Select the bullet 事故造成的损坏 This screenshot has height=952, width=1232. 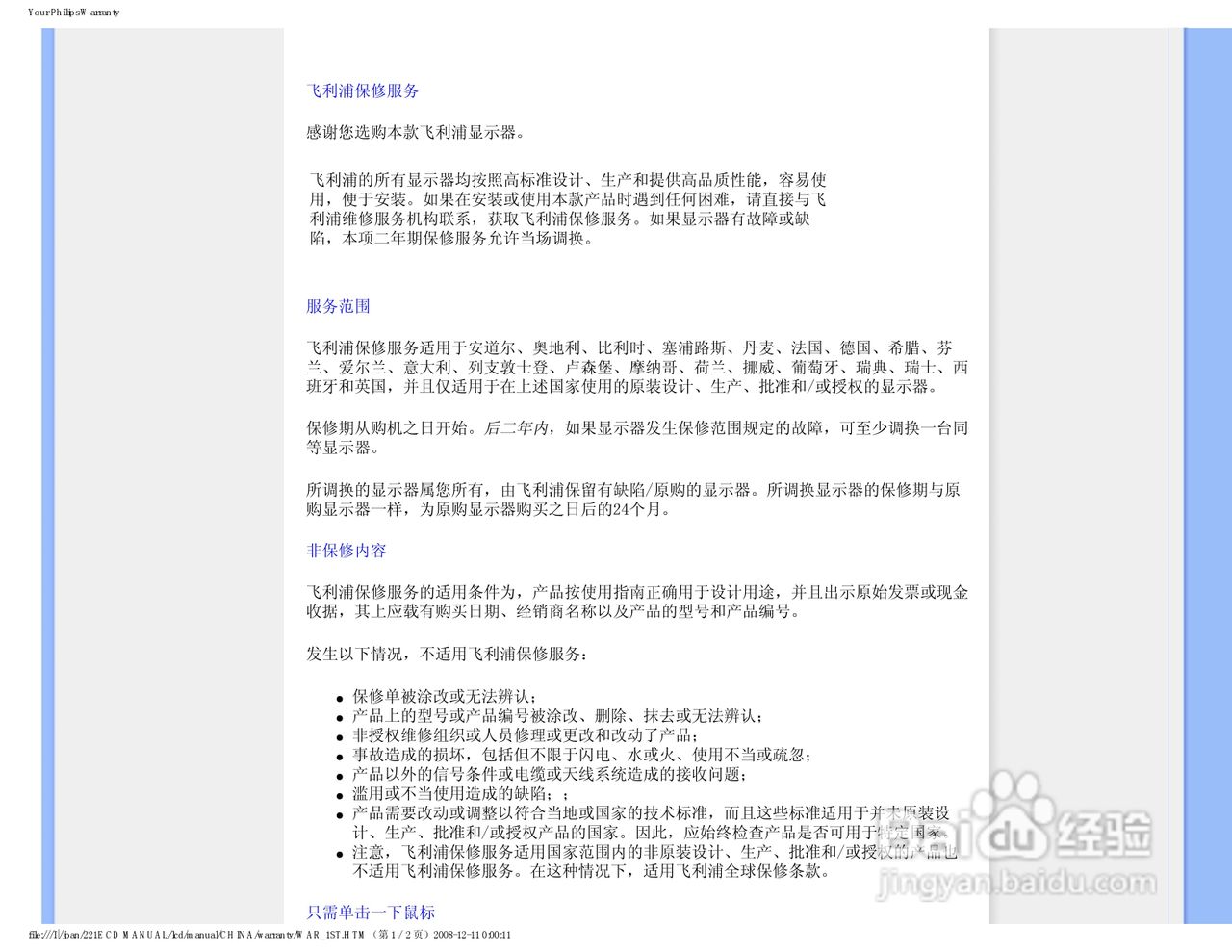(582, 755)
